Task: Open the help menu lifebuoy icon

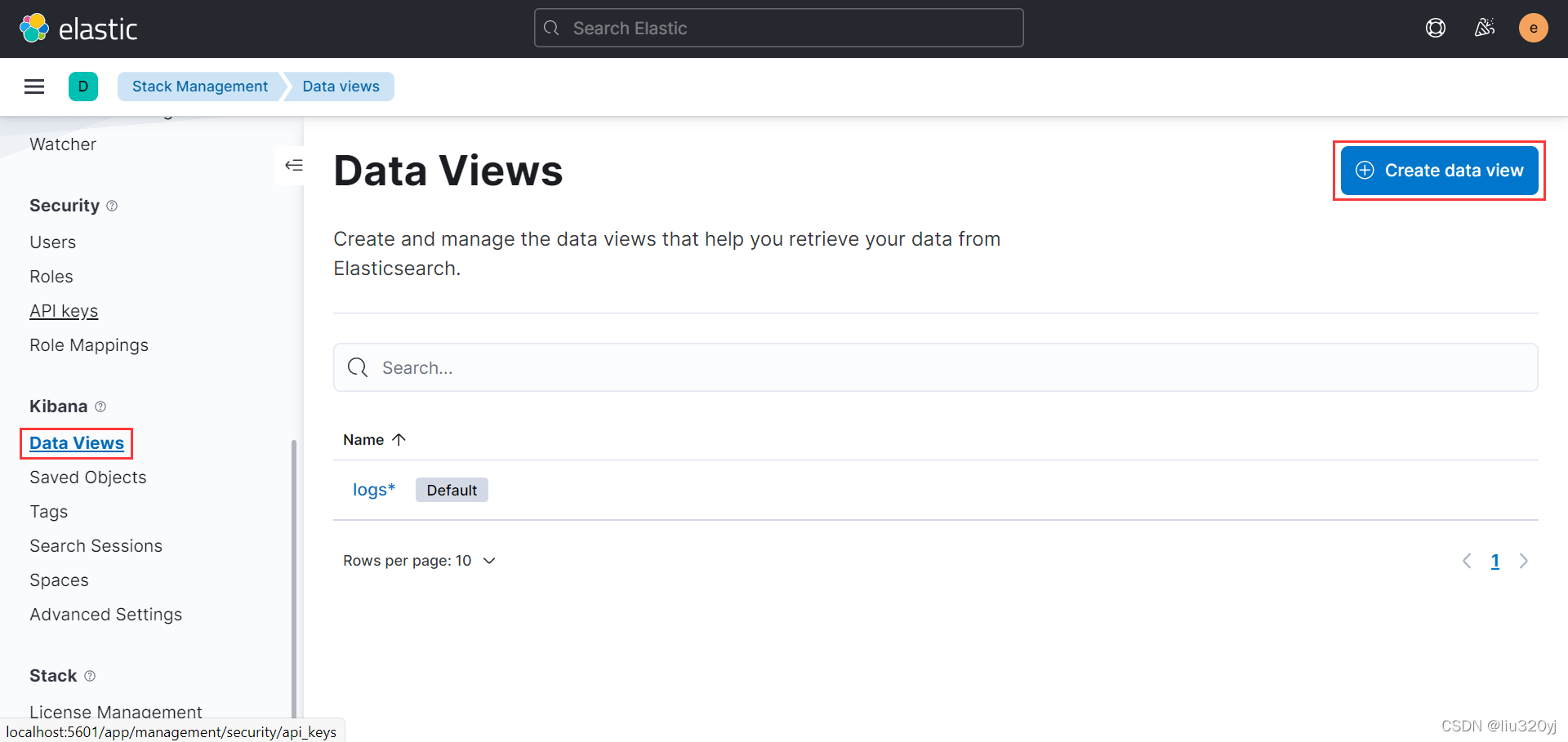Action: click(1435, 29)
